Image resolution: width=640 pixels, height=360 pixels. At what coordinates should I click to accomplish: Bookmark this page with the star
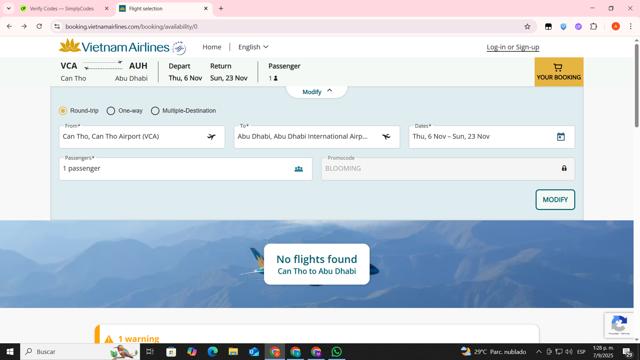click(x=527, y=27)
